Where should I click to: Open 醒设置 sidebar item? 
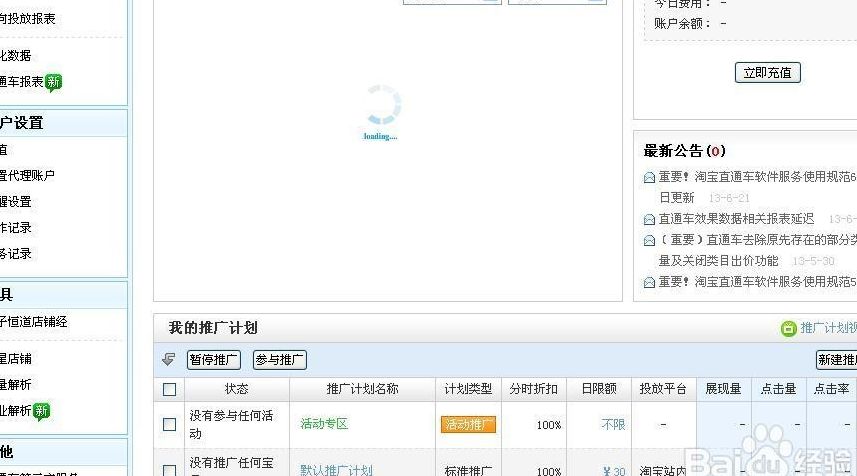pyautogui.click(x=15, y=202)
